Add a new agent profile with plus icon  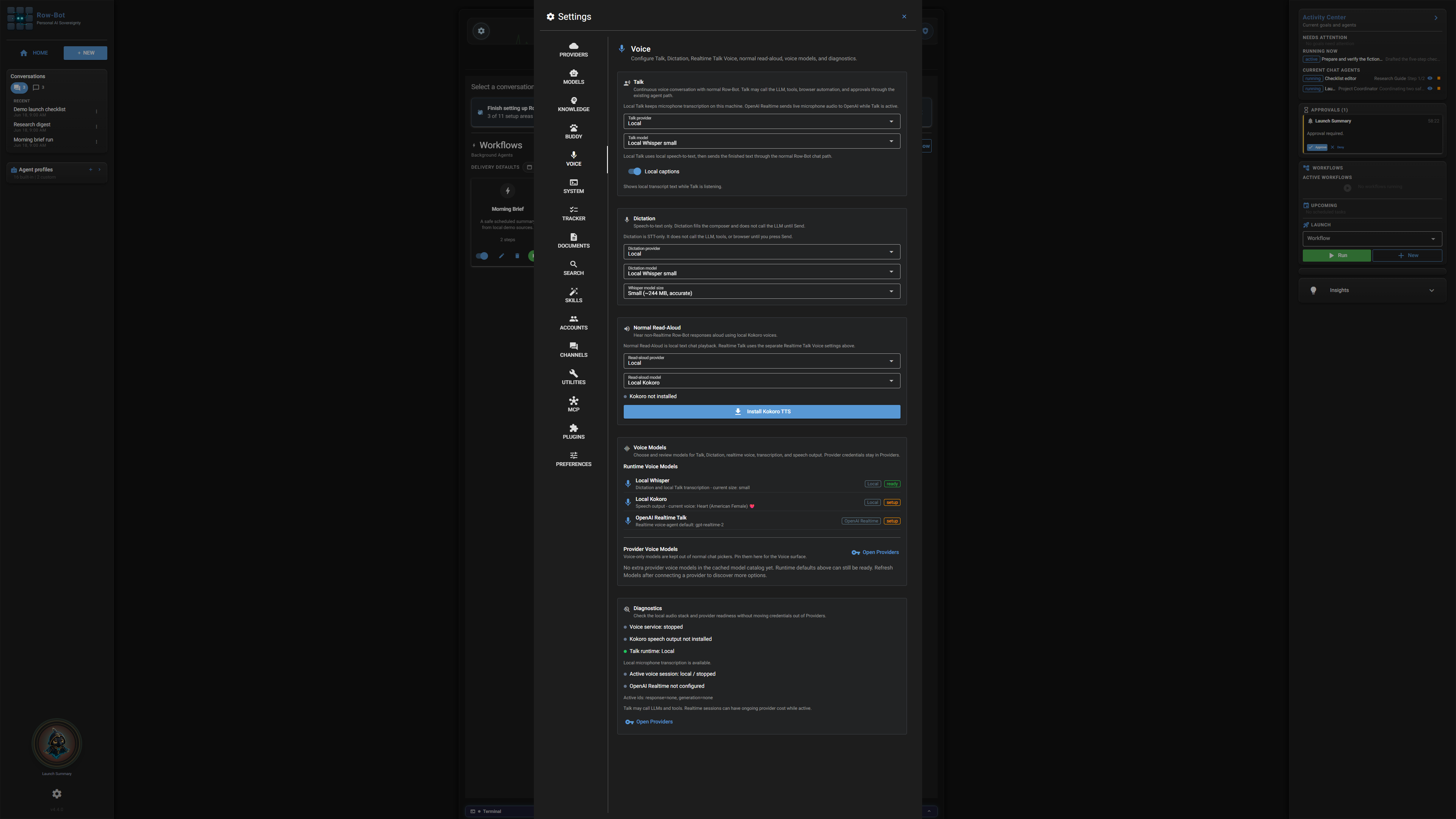91,169
